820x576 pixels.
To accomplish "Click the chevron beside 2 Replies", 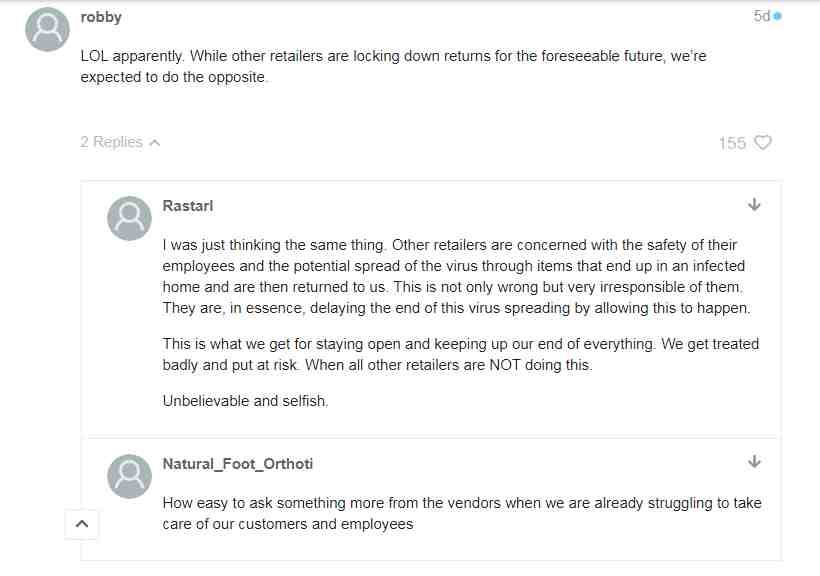I will click(x=154, y=142).
